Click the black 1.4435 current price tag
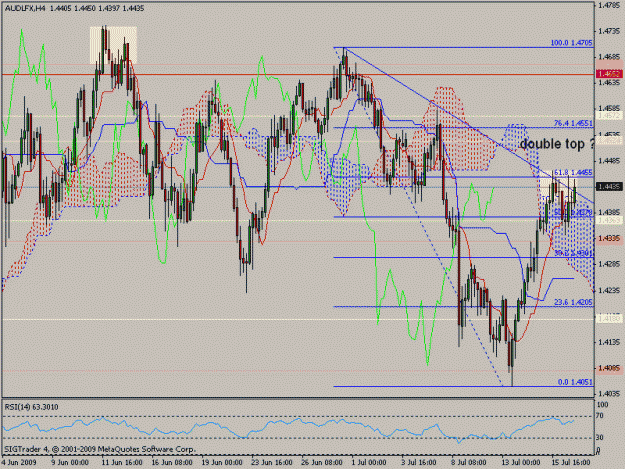 [609, 186]
